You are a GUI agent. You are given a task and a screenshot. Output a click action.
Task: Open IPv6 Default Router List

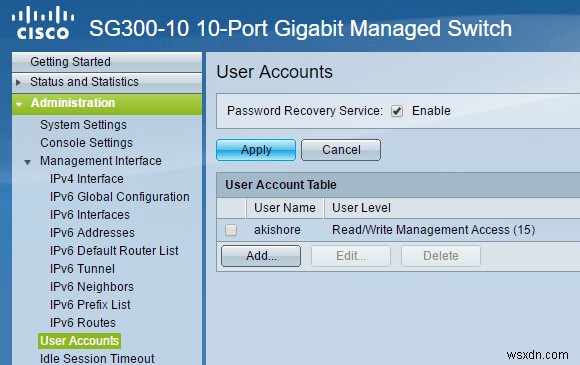pyautogui.click(x=114, y=251)
